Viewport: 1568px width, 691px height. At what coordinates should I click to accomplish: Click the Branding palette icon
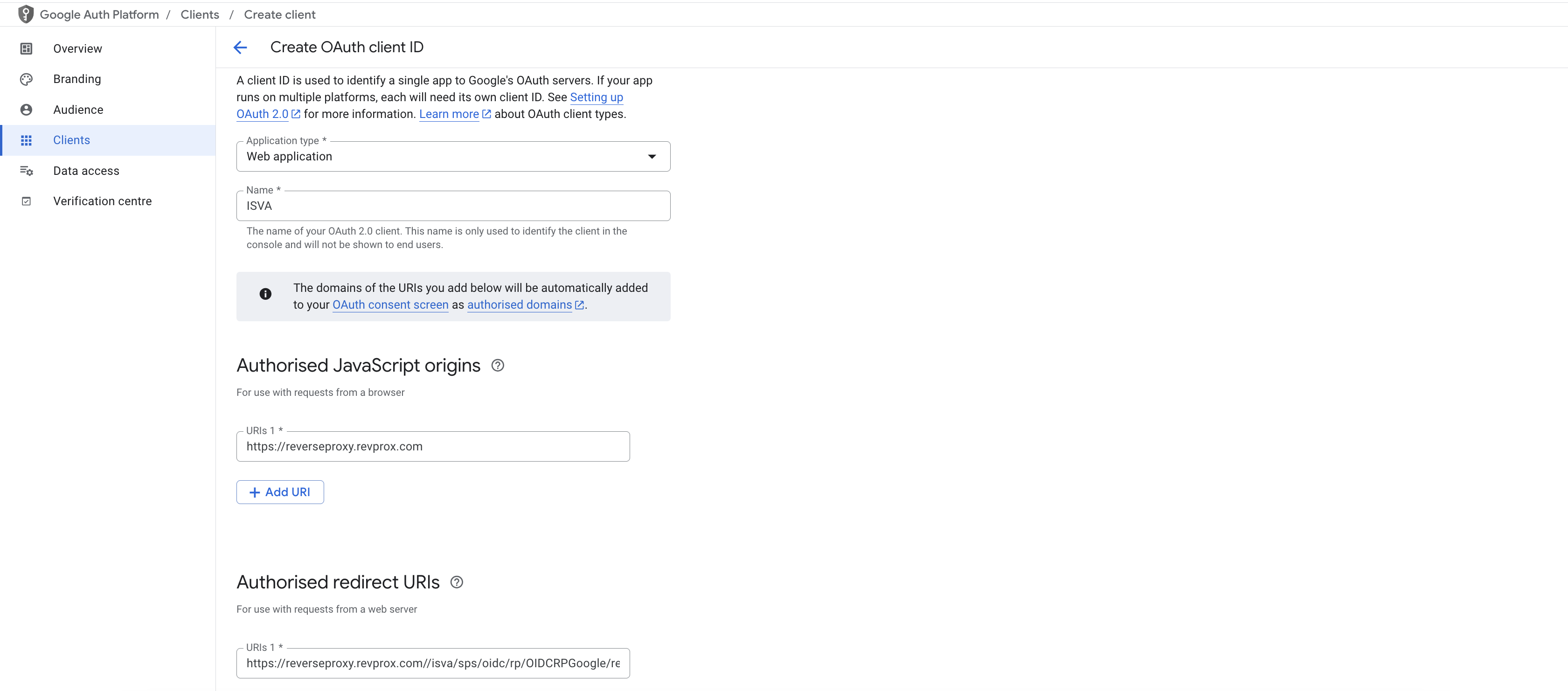26,79
